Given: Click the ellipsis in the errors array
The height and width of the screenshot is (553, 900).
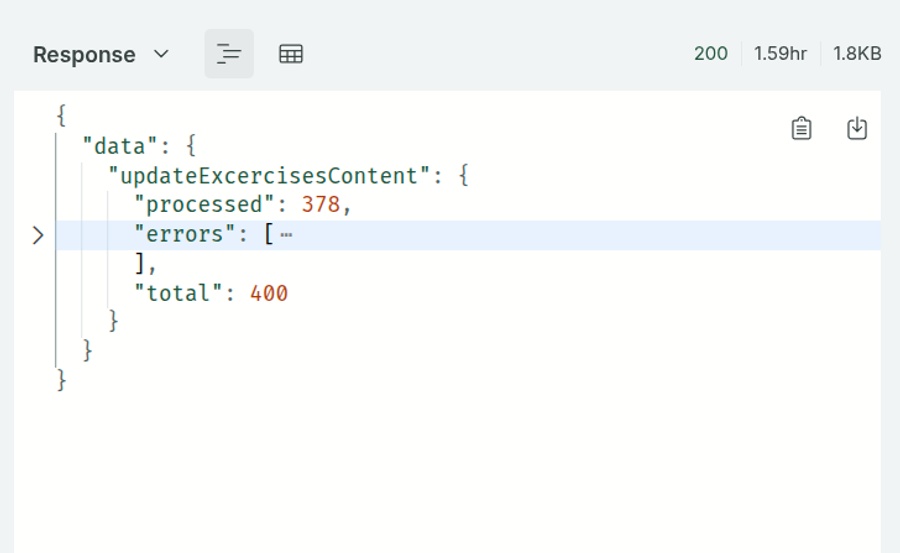Looking at the screenshot, I should 286,236.
